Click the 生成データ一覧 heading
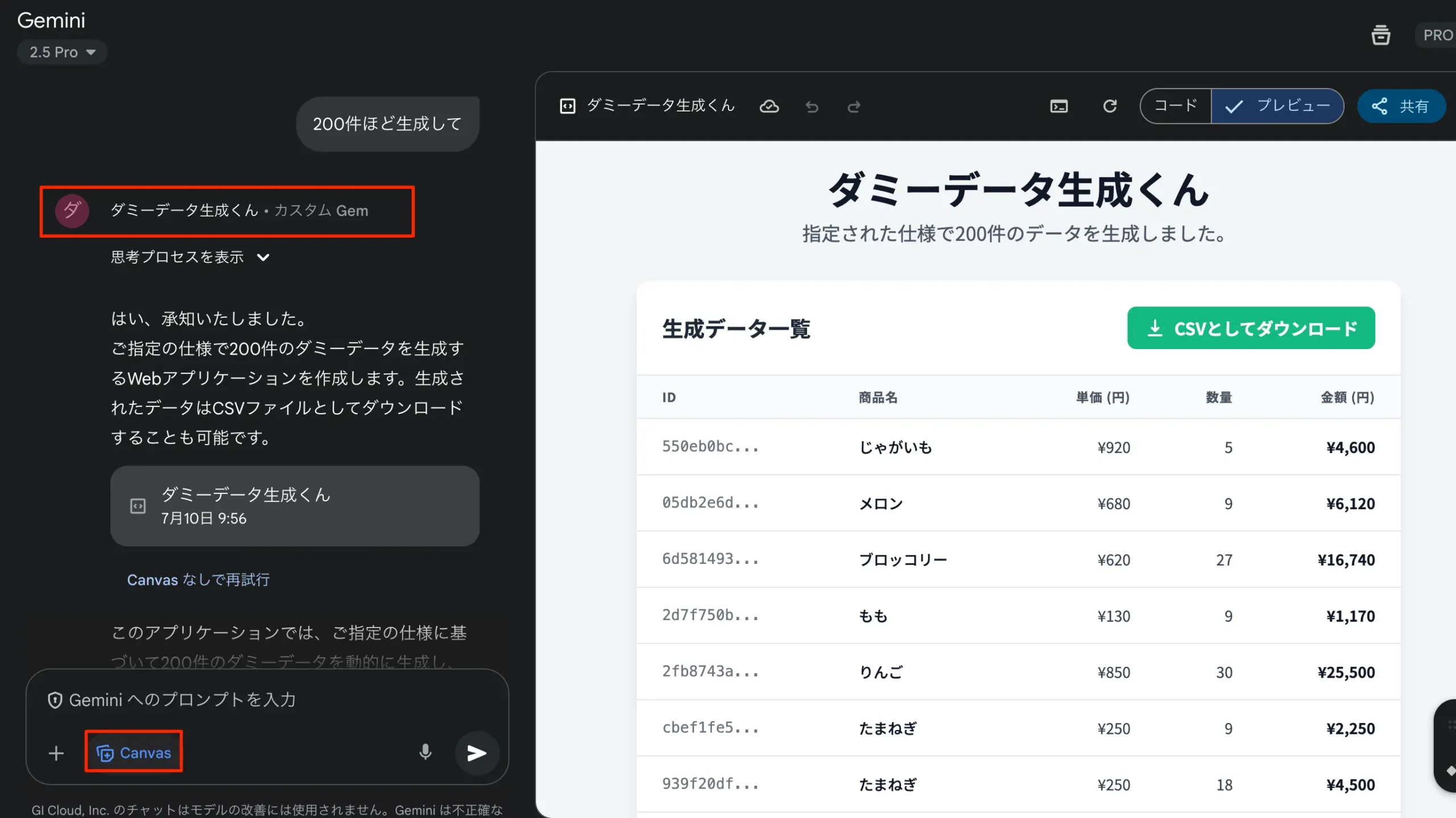Screen dimensions: 1456x818 [x=736, y=329]
